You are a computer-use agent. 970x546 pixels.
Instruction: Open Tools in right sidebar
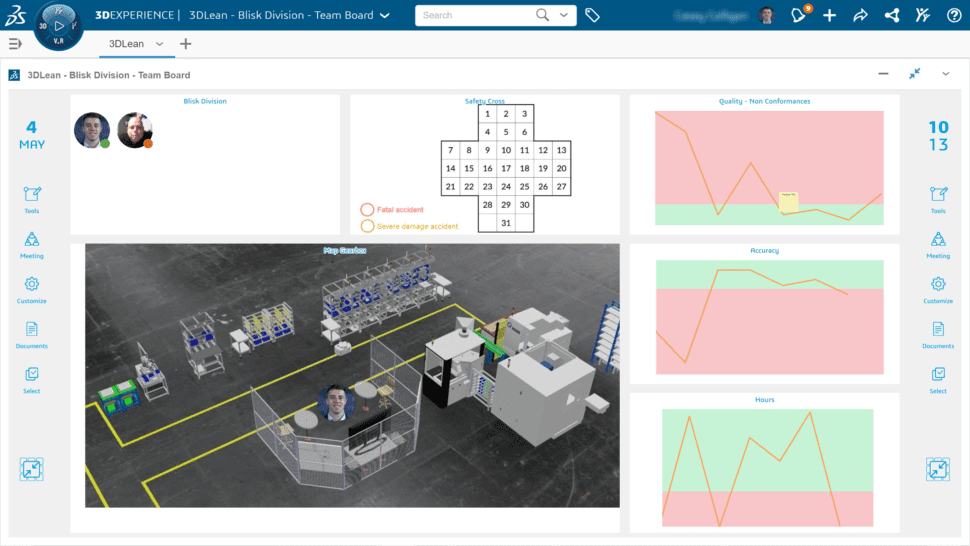coord(938,200)
